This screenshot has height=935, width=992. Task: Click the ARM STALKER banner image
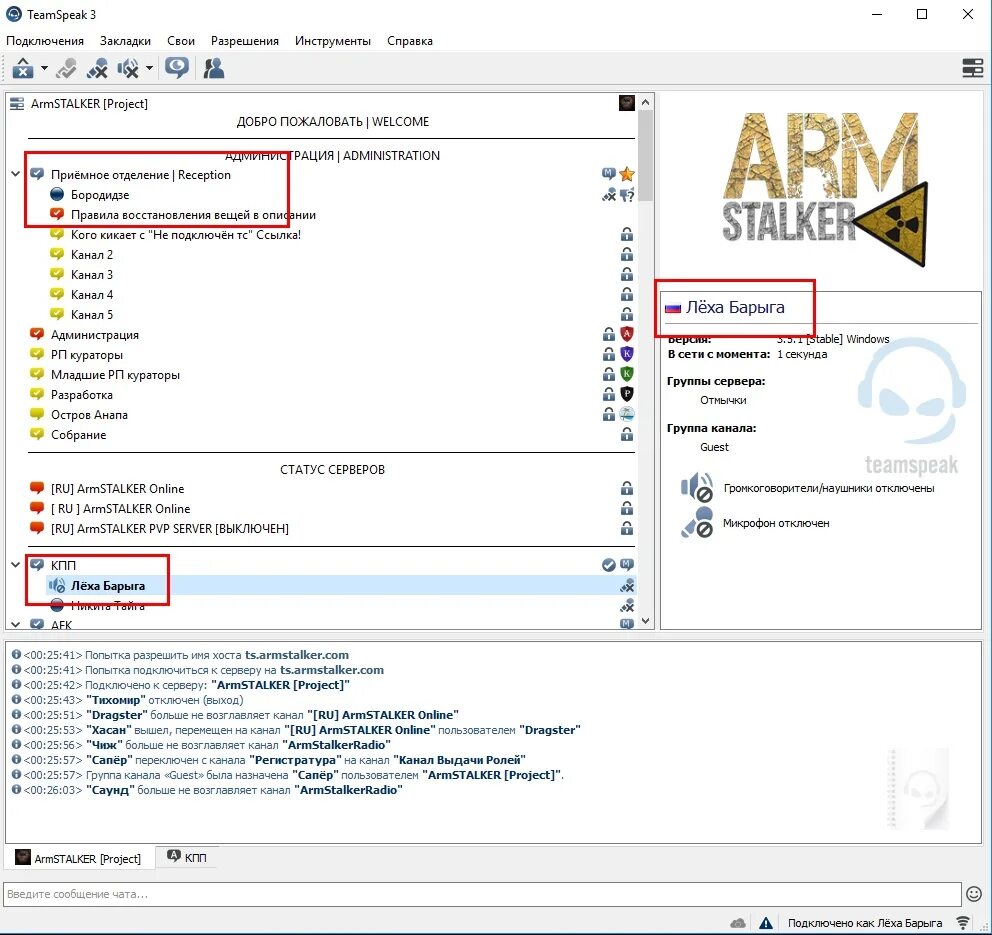[825, 189]
